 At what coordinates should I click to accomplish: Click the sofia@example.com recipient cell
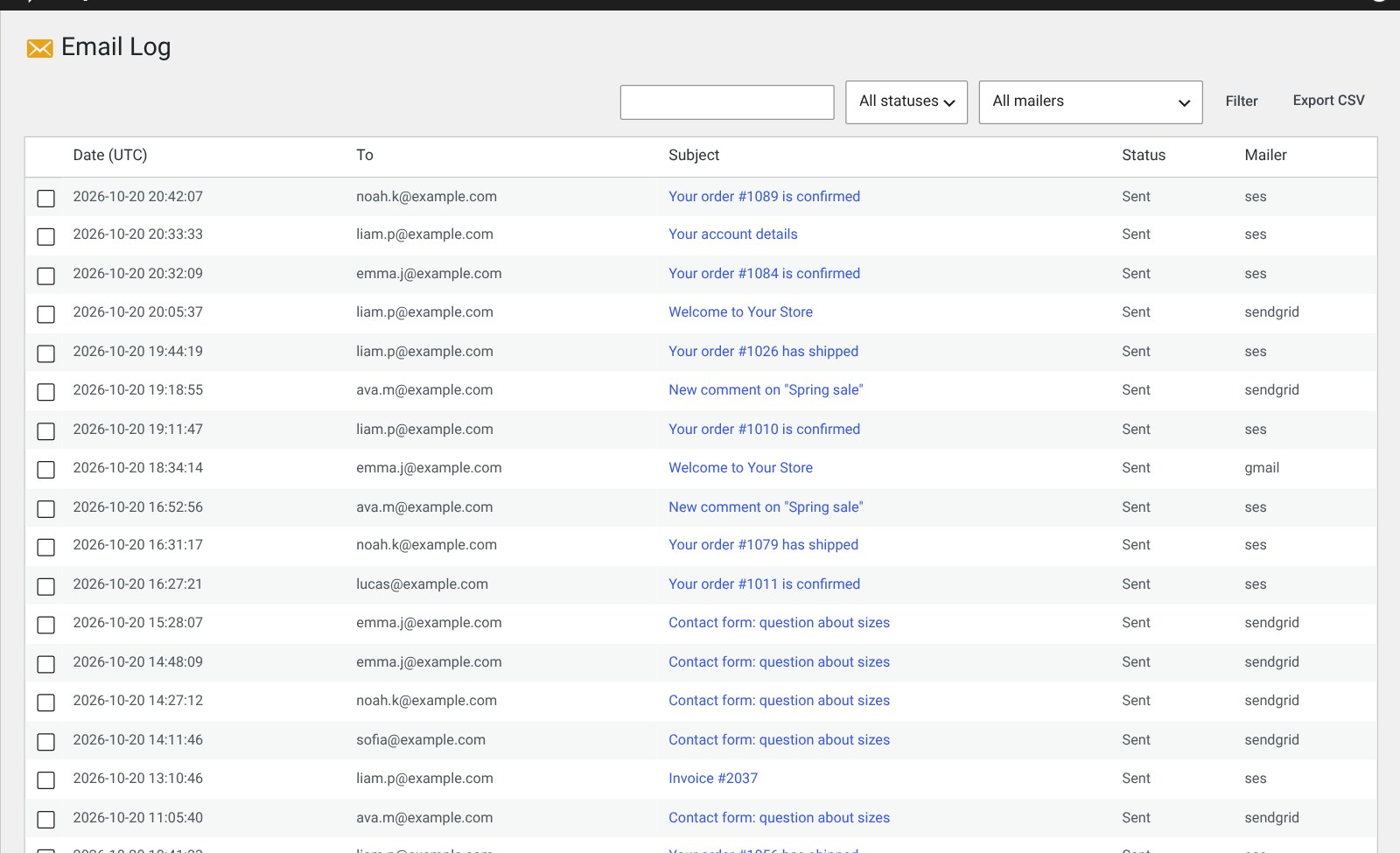(x=421, y=740)
